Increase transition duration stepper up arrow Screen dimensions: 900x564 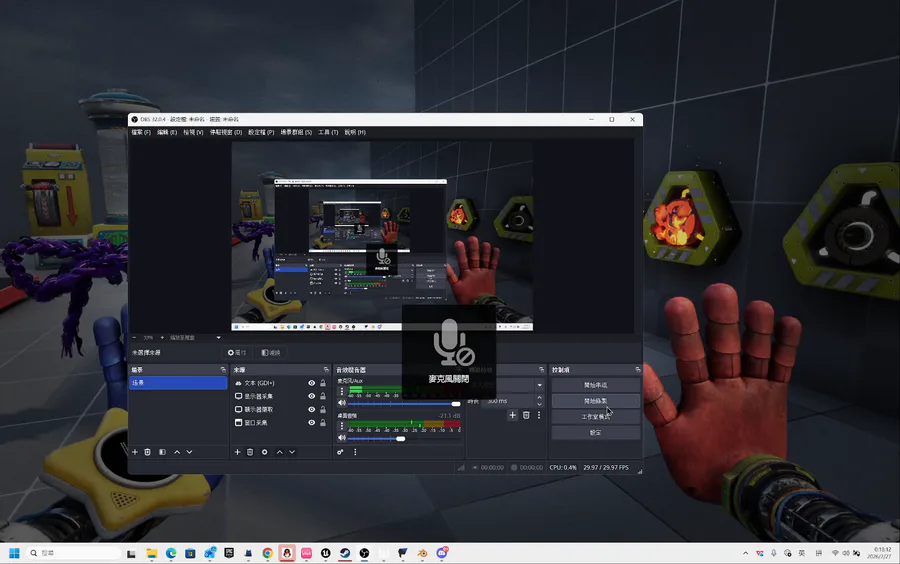(539, 398)
